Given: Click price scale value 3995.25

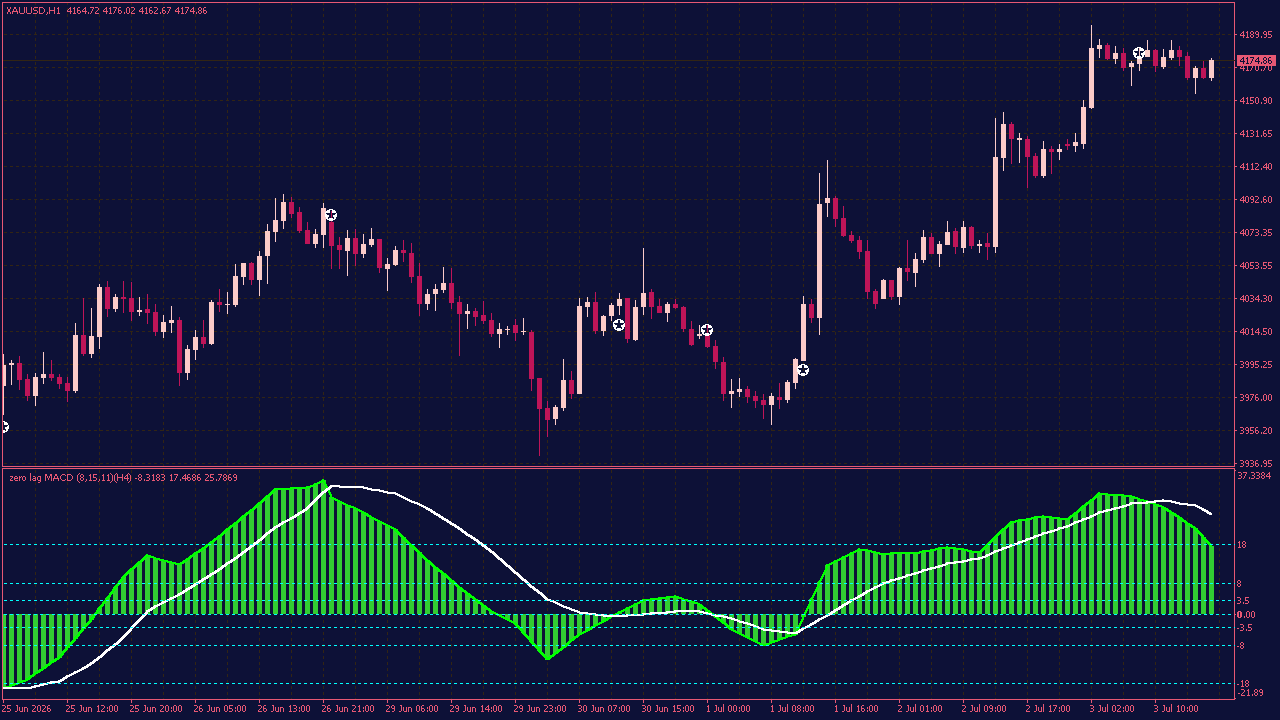Looking at the screenshot, I should [1255, 365].
